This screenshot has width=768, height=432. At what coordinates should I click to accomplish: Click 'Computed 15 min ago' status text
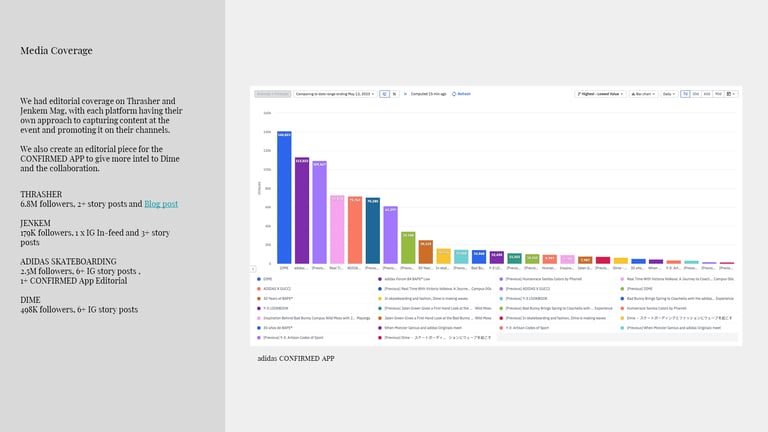tap(428, 94)
